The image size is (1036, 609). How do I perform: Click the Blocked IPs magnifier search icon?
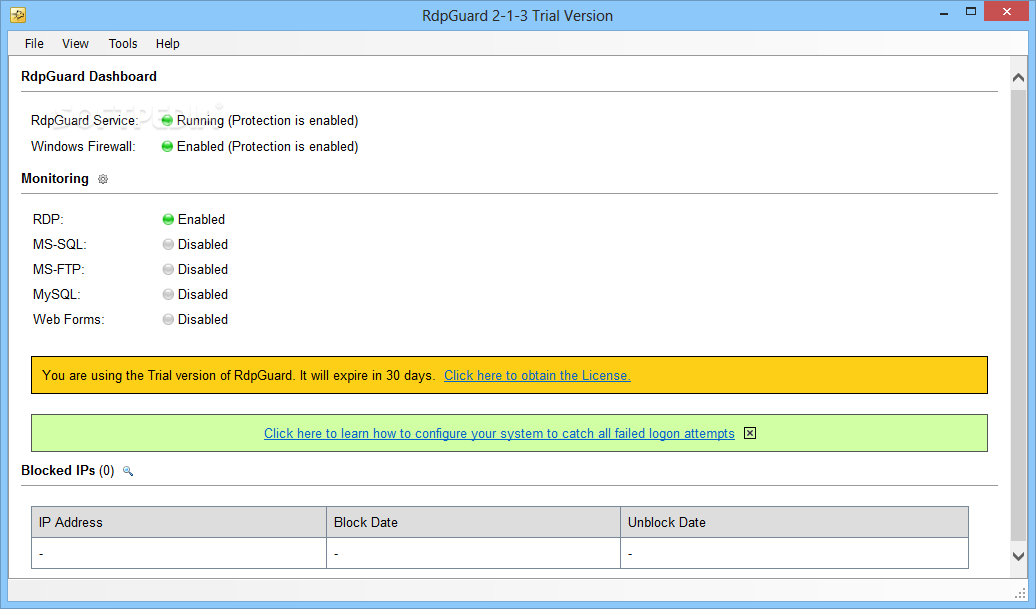128,471
